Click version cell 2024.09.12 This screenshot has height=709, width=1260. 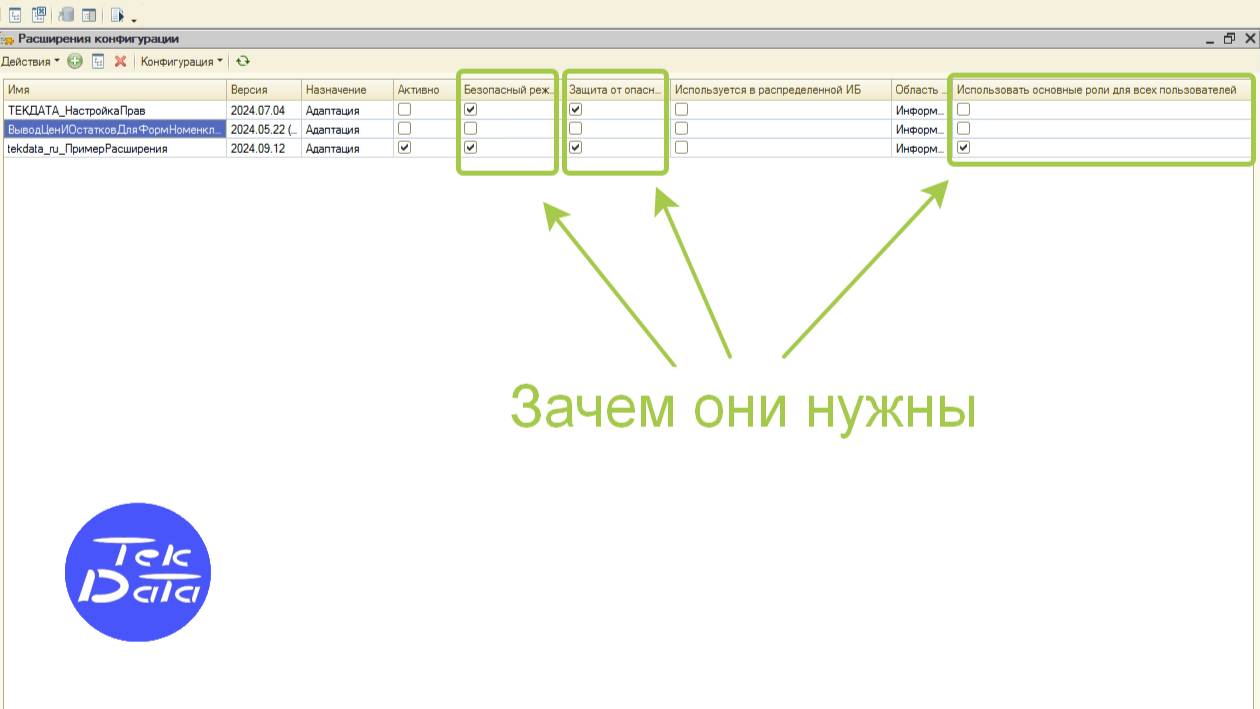click(264, 148)
